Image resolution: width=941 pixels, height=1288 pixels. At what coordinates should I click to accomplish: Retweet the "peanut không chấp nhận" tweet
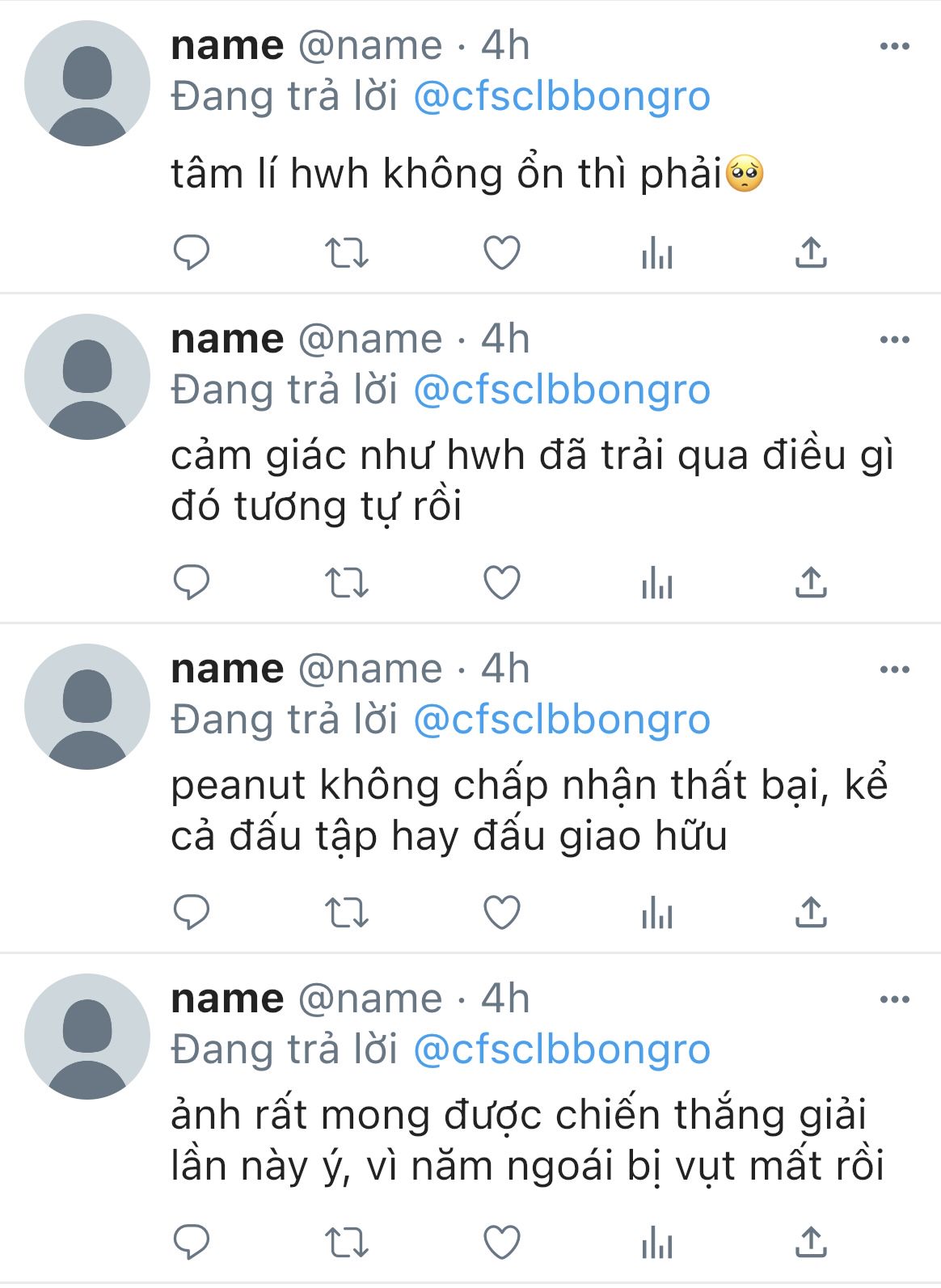coord(346,913)
